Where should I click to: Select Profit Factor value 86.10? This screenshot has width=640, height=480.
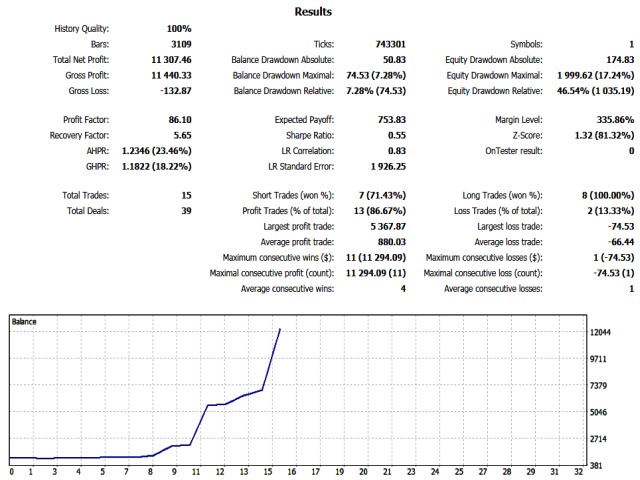pos(180,120)
